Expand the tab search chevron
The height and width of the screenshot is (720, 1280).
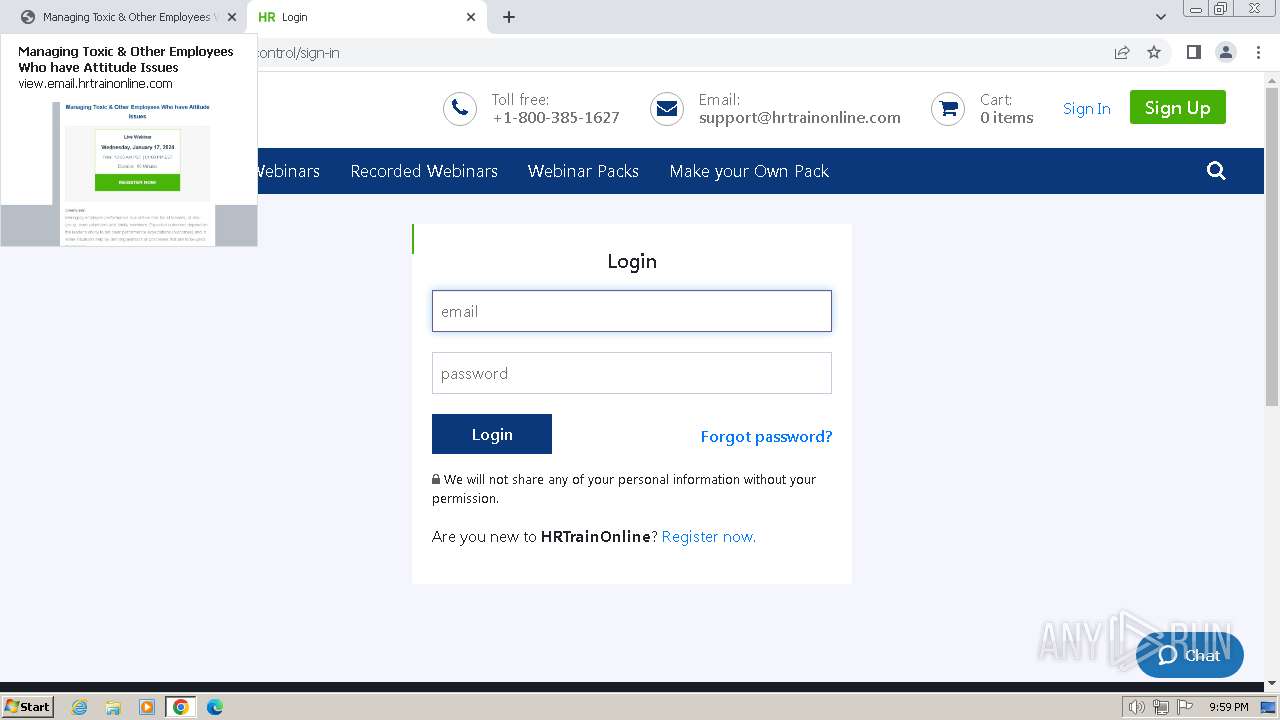tap(1161, 17)
